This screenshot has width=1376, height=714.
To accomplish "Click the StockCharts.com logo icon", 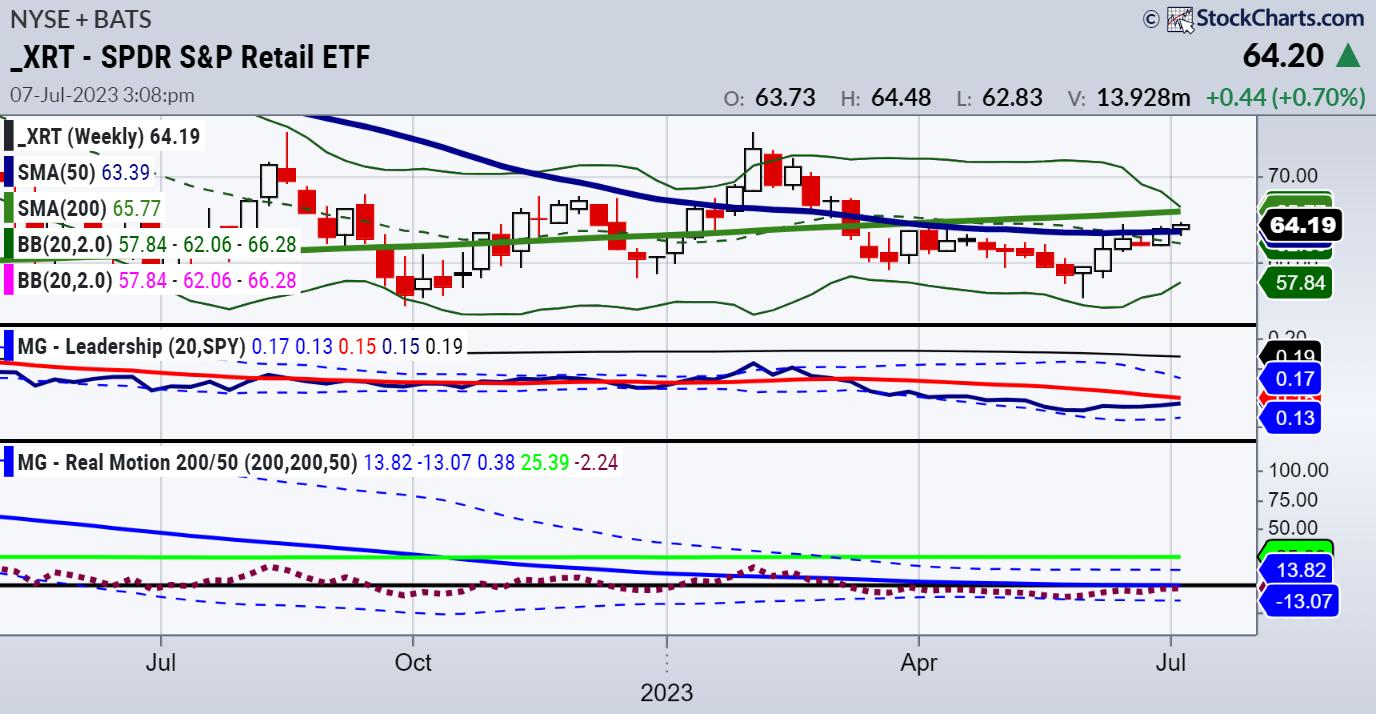I will tap(1181, 18).
